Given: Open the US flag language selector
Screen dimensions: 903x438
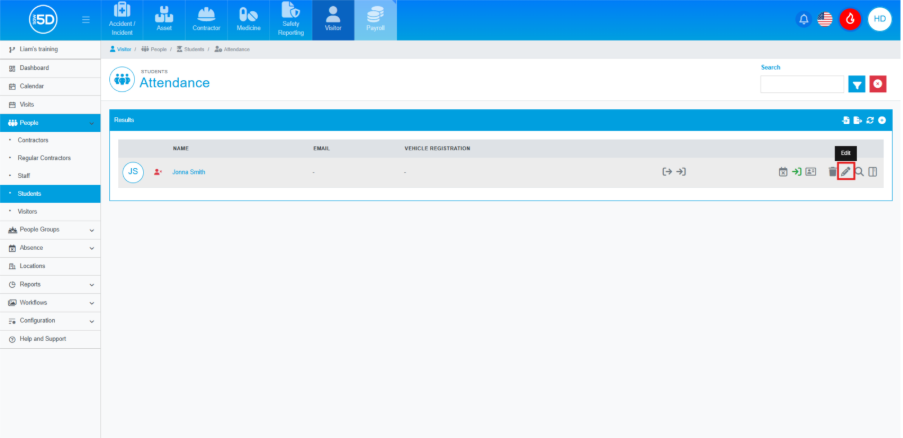Looking at the screenshot, I should click(826, 19).
